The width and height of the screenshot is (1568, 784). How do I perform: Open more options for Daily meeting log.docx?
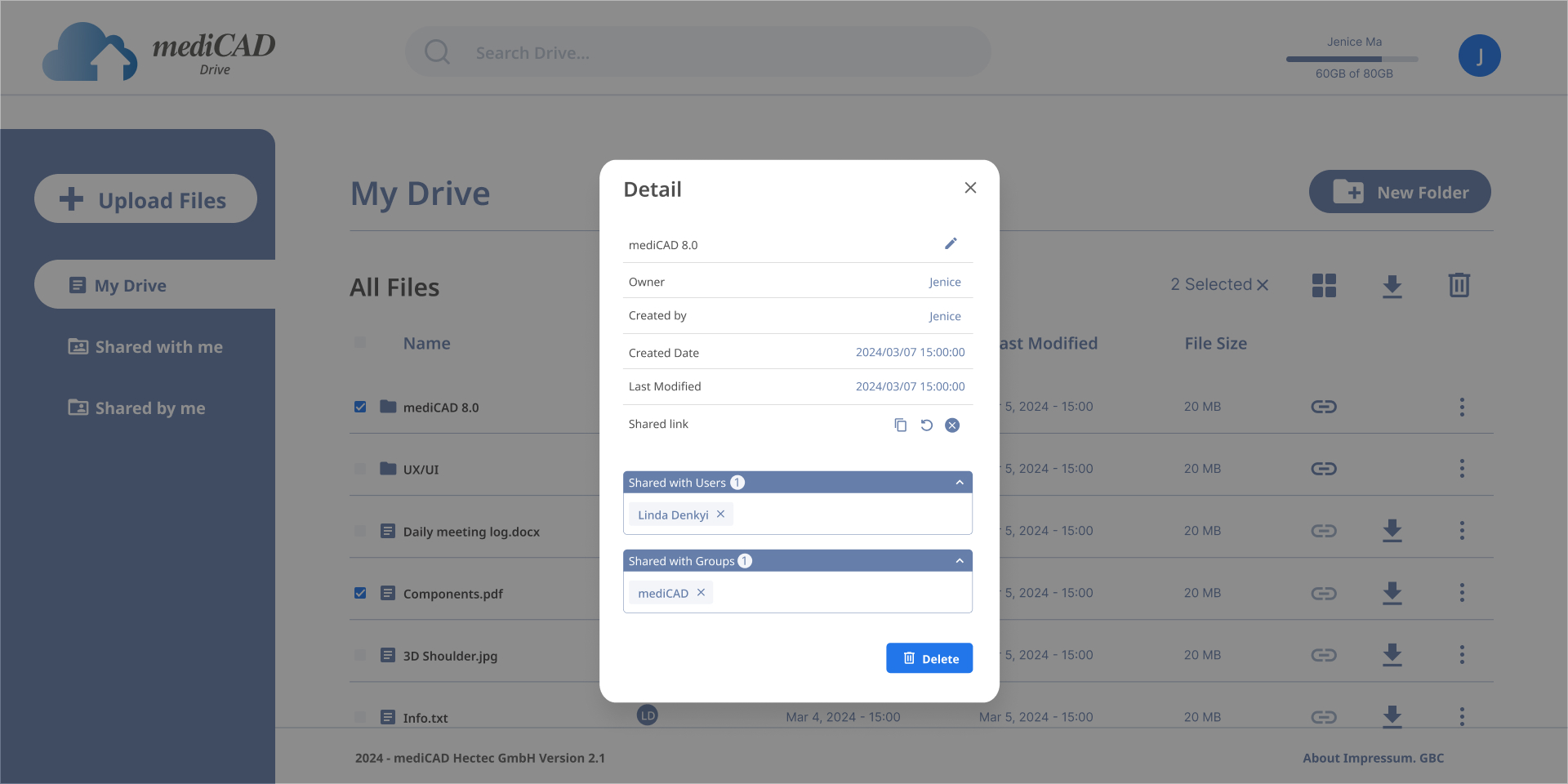1462,531
